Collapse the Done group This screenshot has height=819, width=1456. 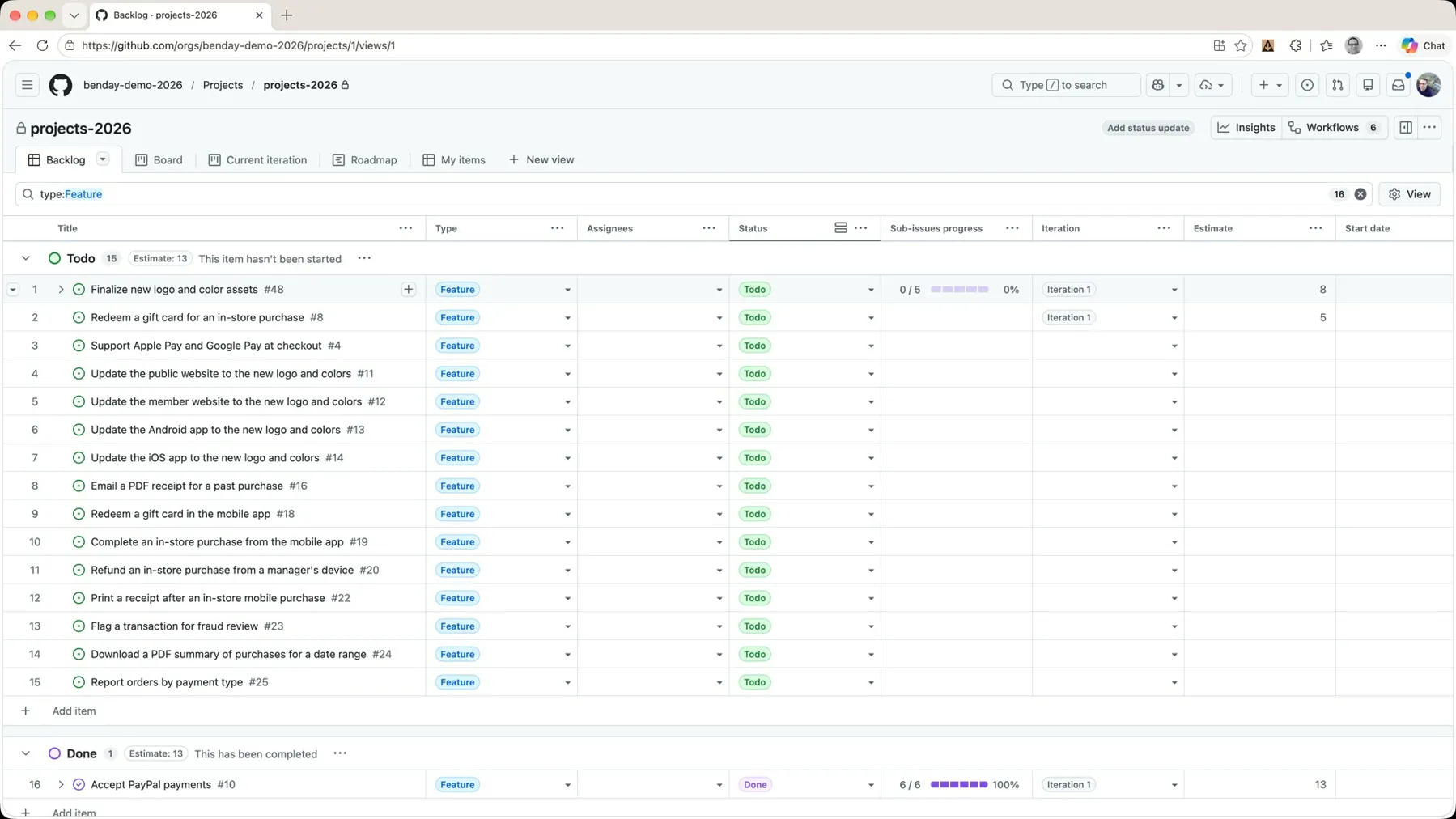(26, 753)
